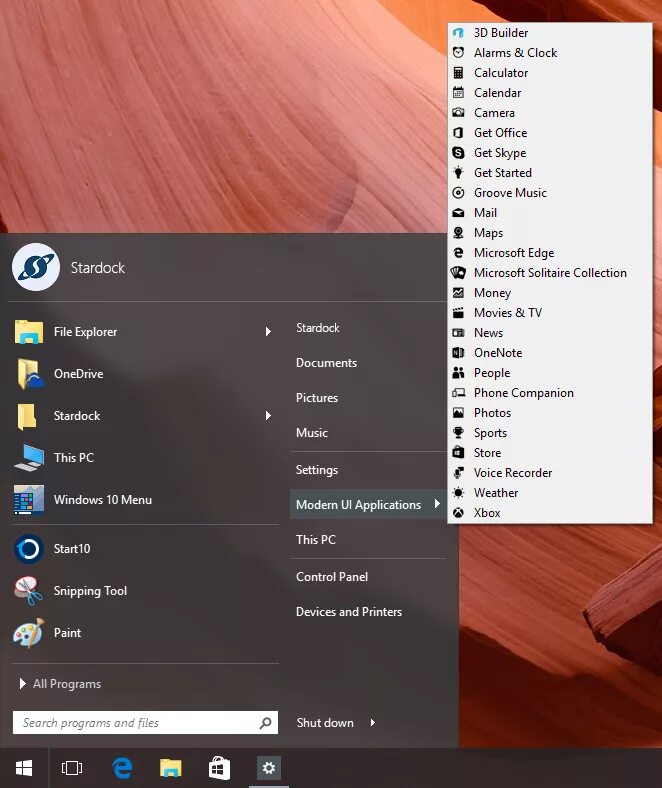Click the Get Skype icon
The width and height of the screenshot is (662, 788).
tap(458, 152)
